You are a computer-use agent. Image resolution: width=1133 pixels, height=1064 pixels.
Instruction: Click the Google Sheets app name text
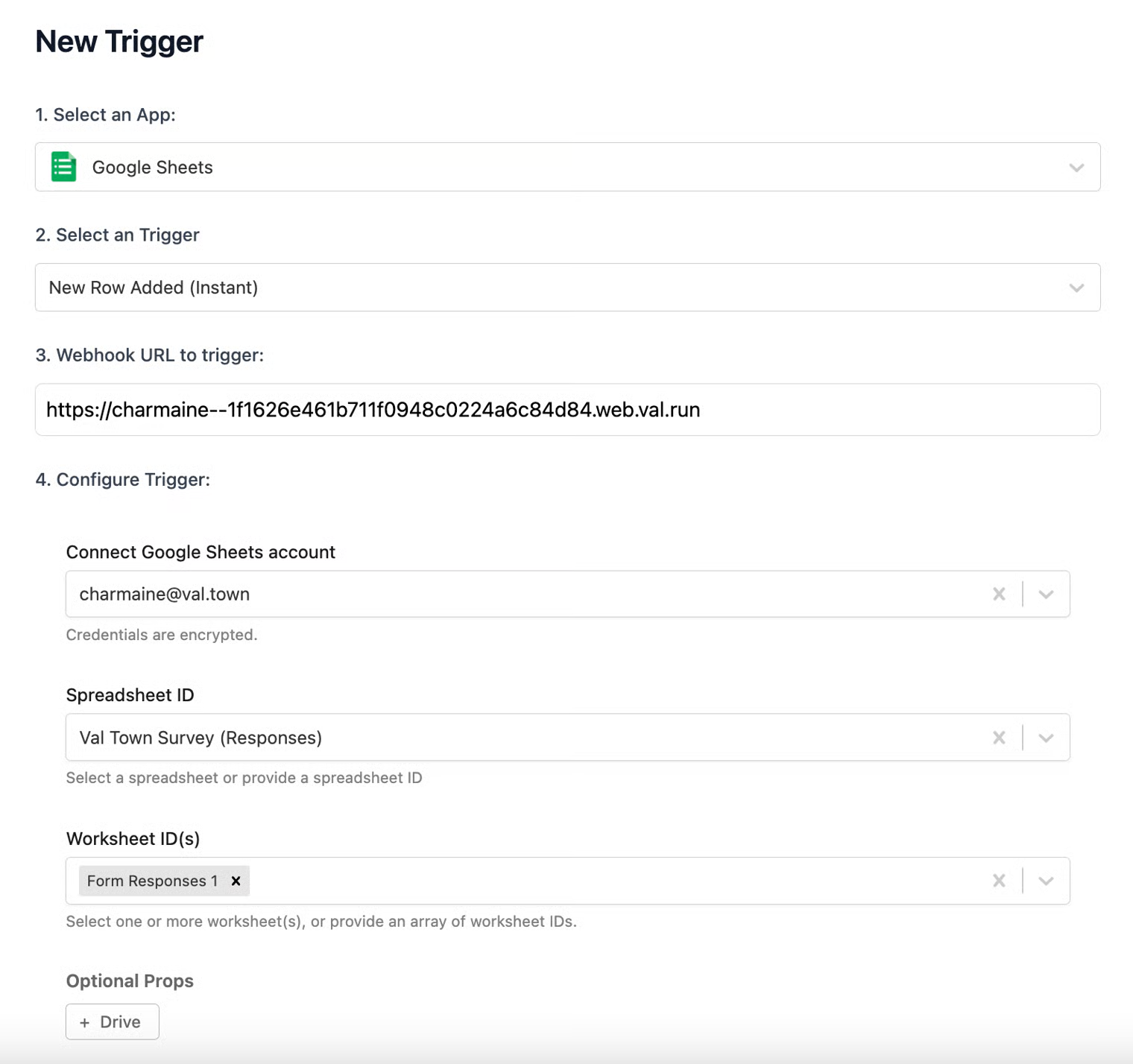(x=152, y=168)
